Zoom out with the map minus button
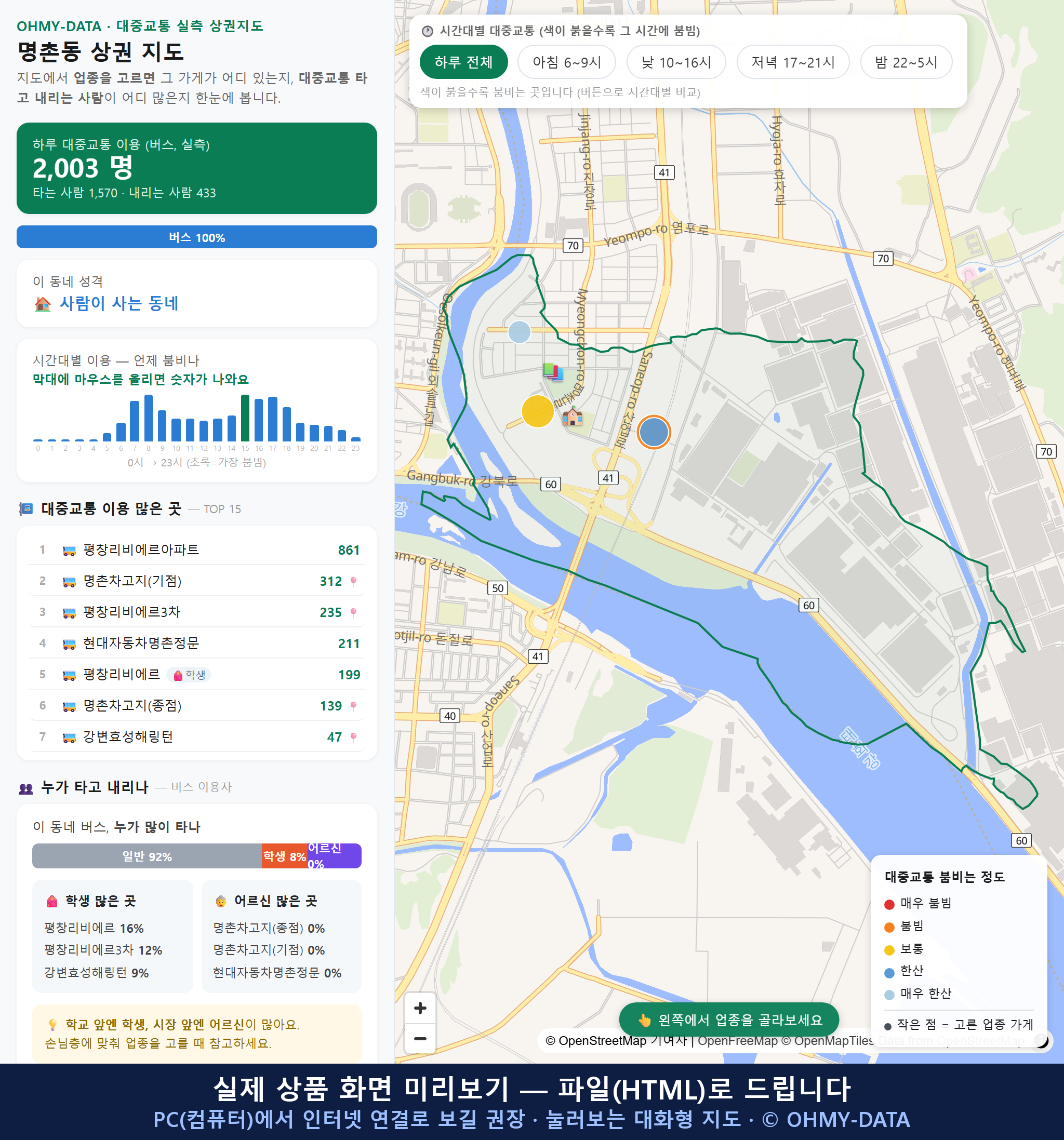This screenshot has width=1064, height=1140. pos(420,1039)
